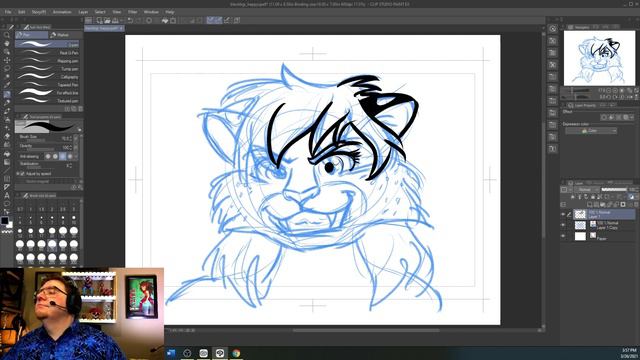Choose the Calligraphy sub tool

click(x=47, y=77)
